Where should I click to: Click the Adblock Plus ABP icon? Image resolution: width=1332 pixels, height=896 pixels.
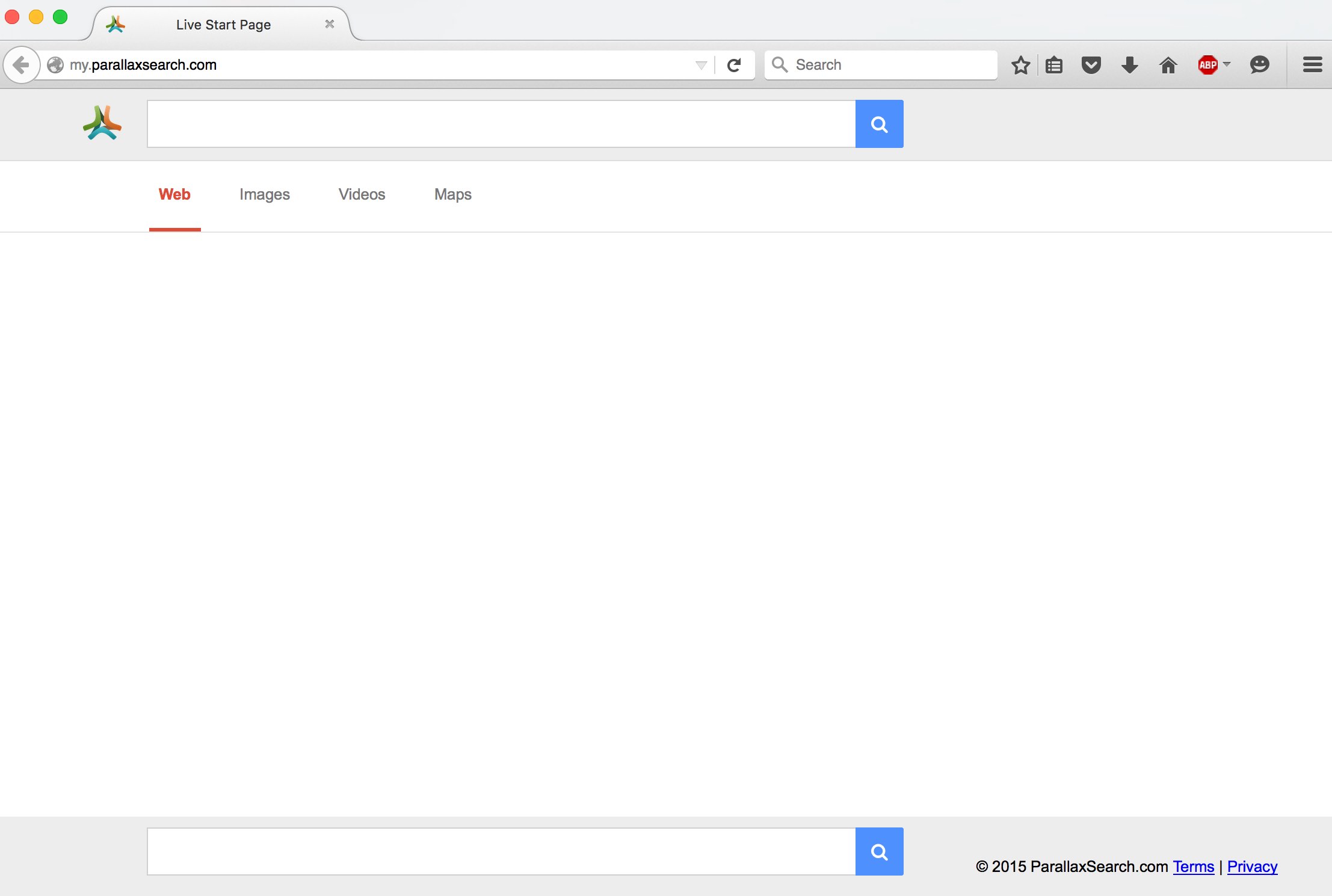pyautogui.click(x=1207, y=65)
